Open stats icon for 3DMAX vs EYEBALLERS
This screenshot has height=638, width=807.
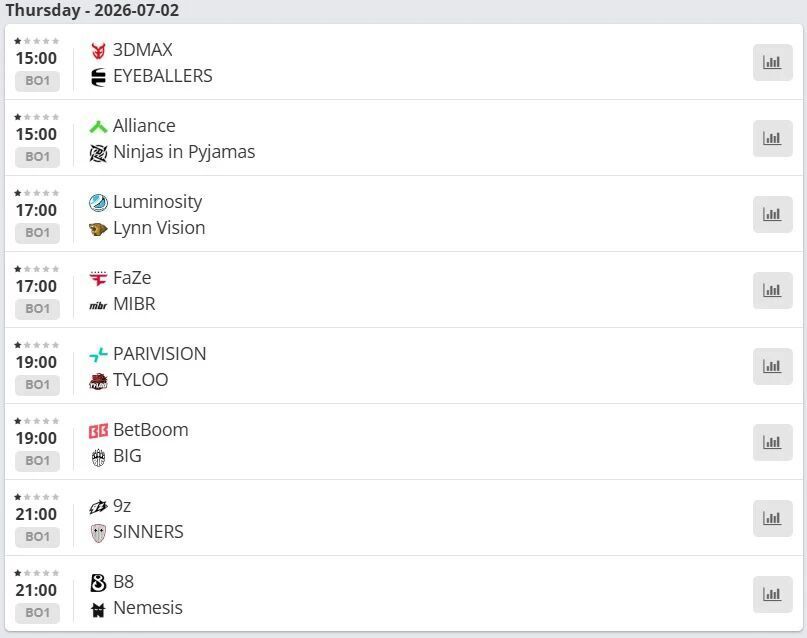pyautogui.click(x=773, y=62)
